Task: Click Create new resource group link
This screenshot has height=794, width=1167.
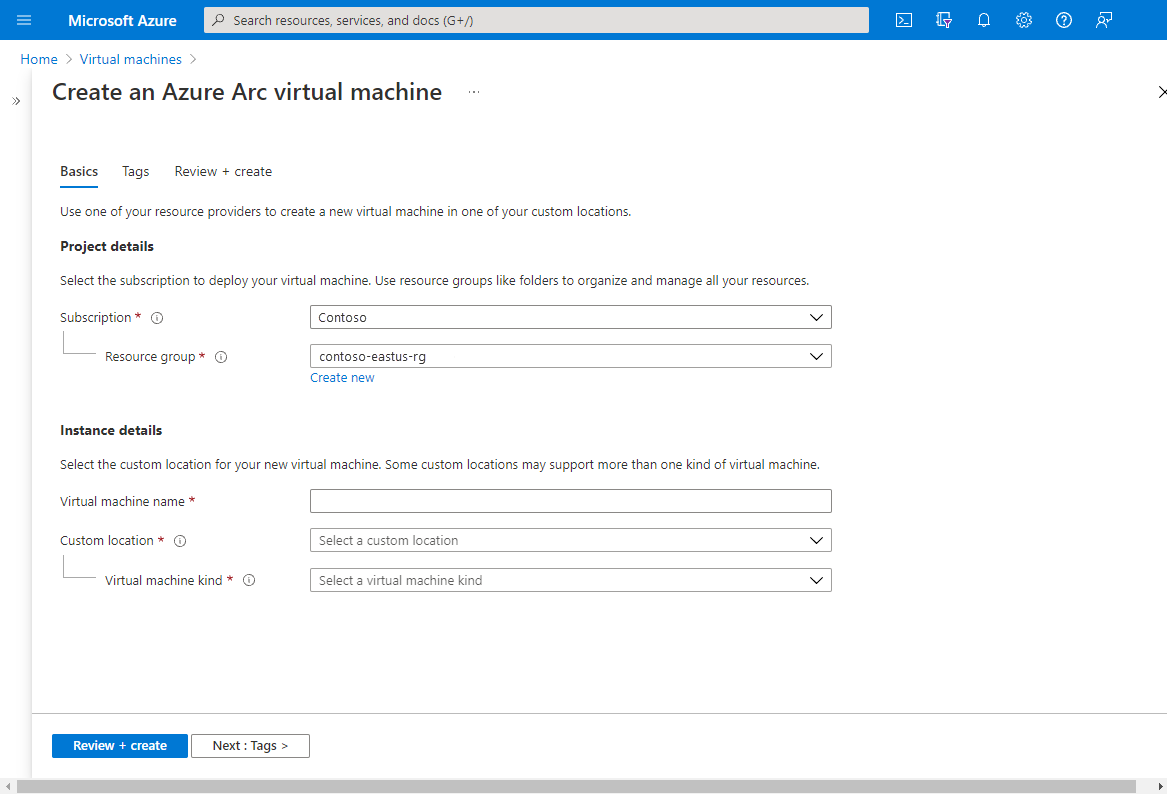Action: 342,378
